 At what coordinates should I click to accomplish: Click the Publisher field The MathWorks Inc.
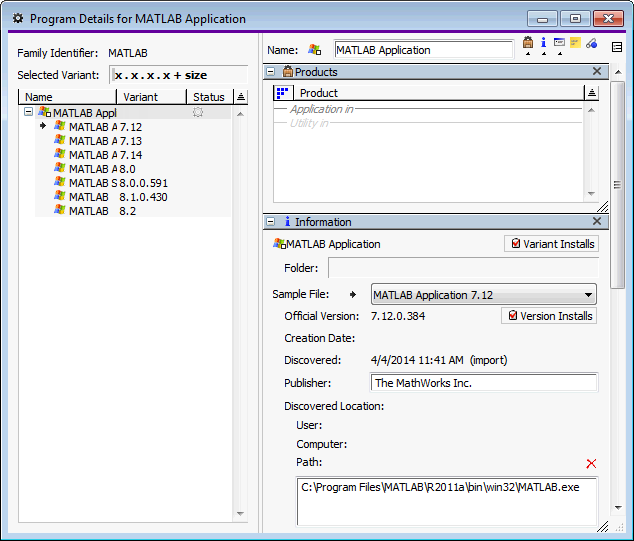point(484,383)
